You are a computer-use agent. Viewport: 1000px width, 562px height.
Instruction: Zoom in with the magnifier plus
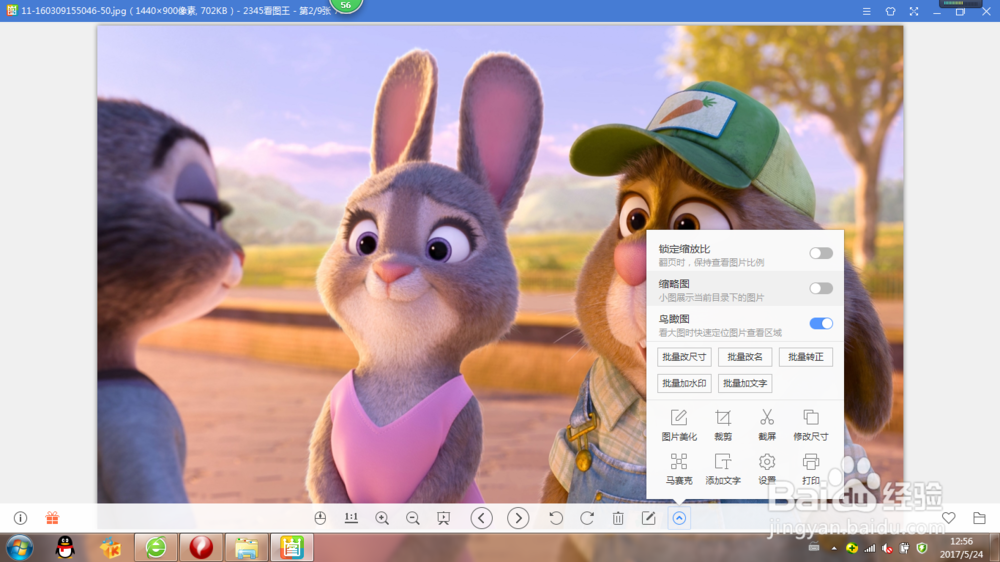[382, 518]
